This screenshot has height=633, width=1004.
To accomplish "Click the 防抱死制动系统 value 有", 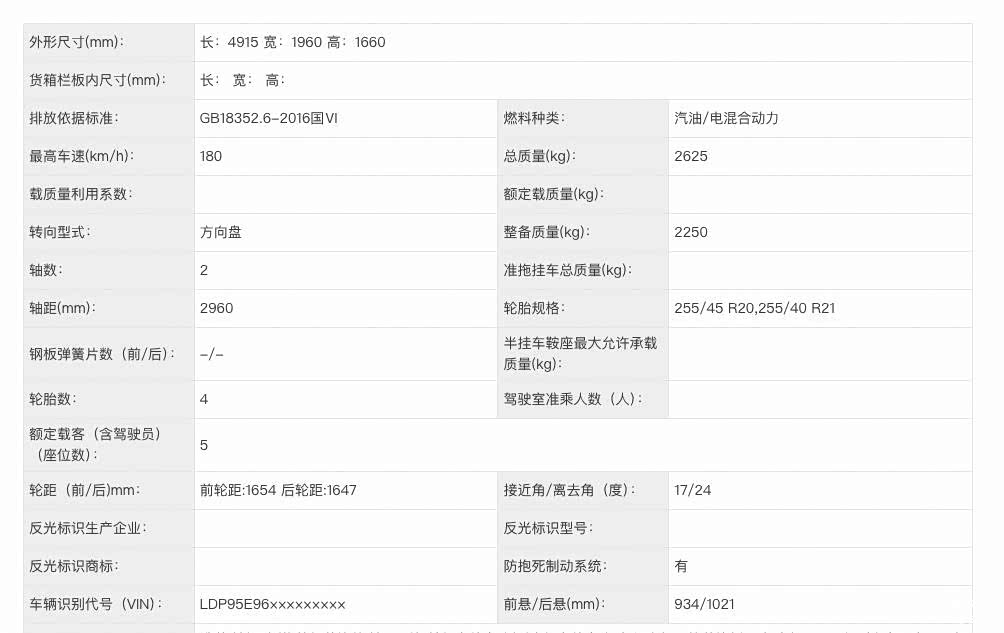I will 681,566.
